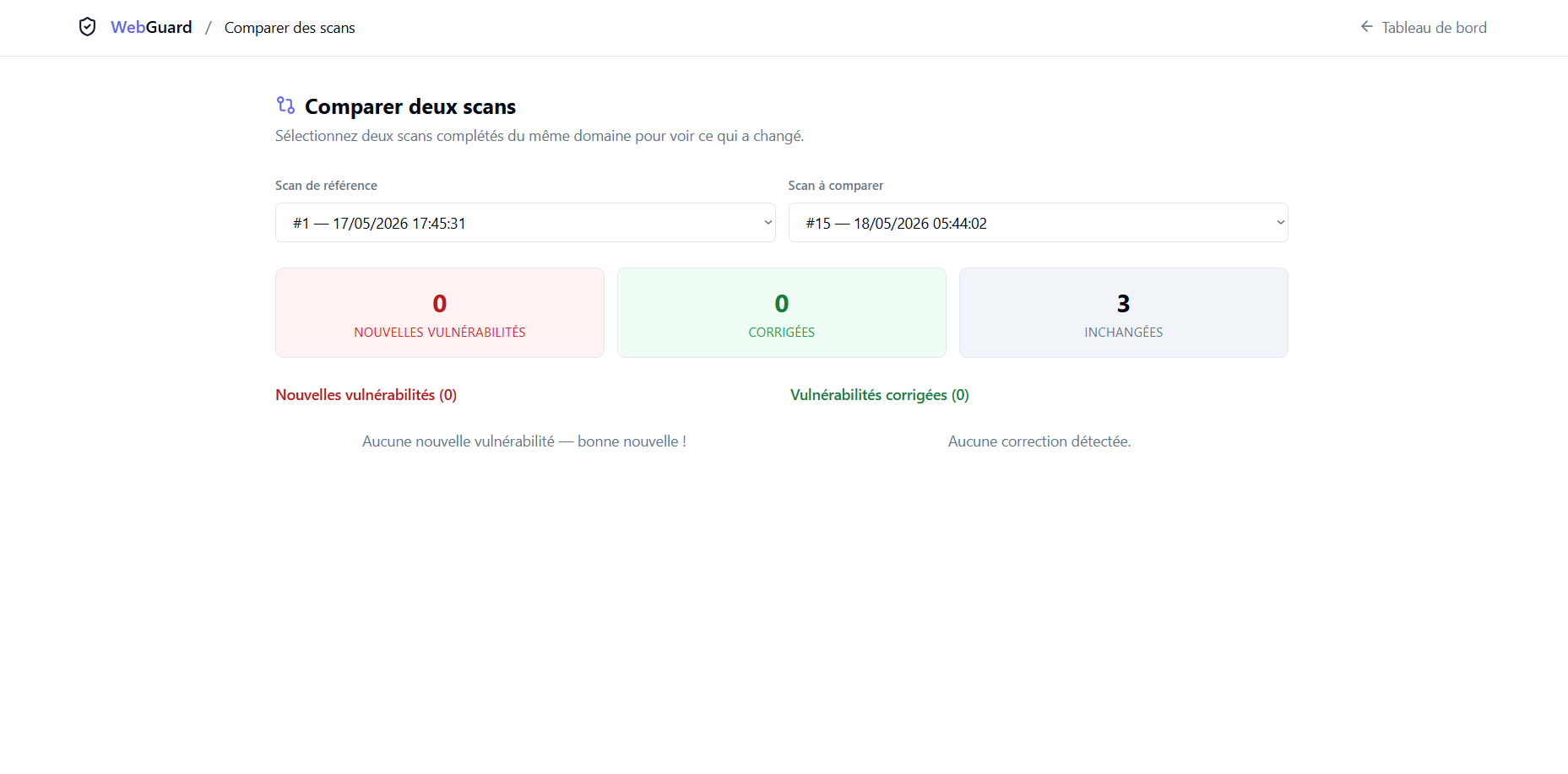Click the Comparer des scans breadcrumb

290,28
